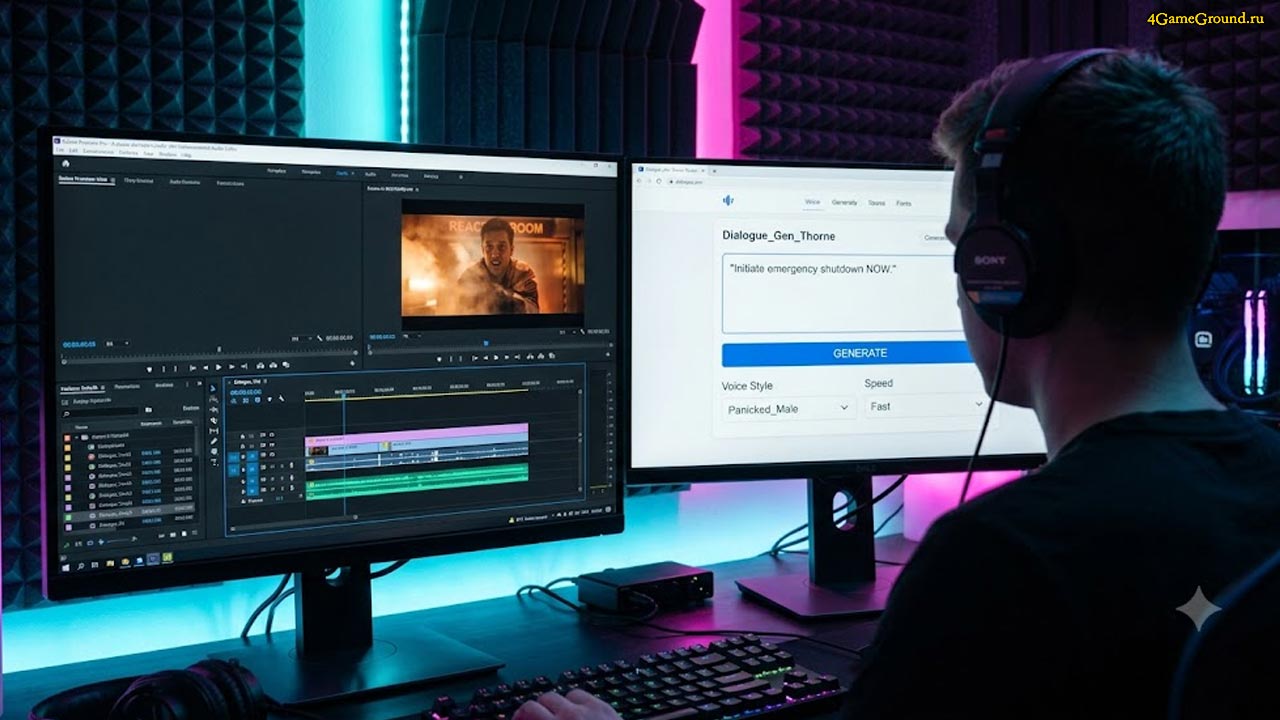Click the dialogue text box with 'Initiate emergency shutdown NOW.'
The height and width of the screenshot is (720, 1280).
[843, 293]
